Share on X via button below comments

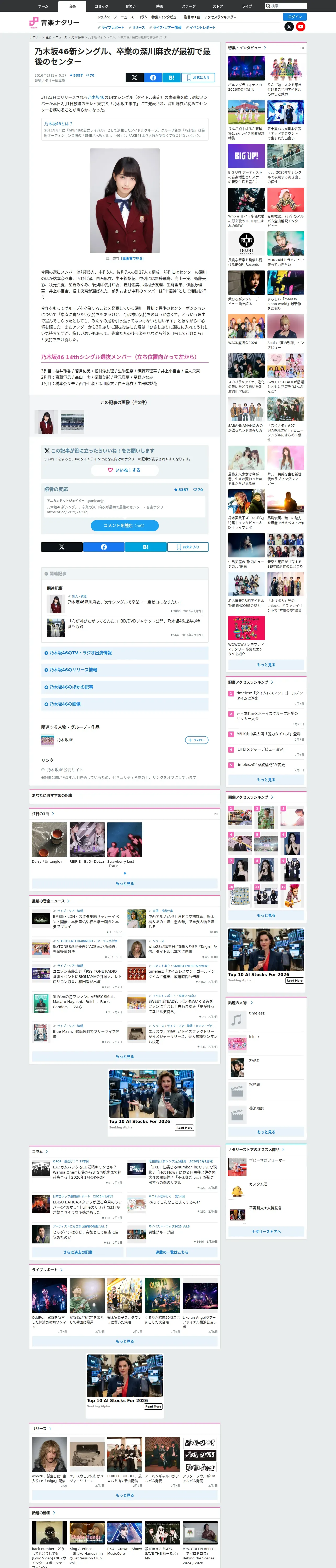pyautogui.click(x=61, y=547)
